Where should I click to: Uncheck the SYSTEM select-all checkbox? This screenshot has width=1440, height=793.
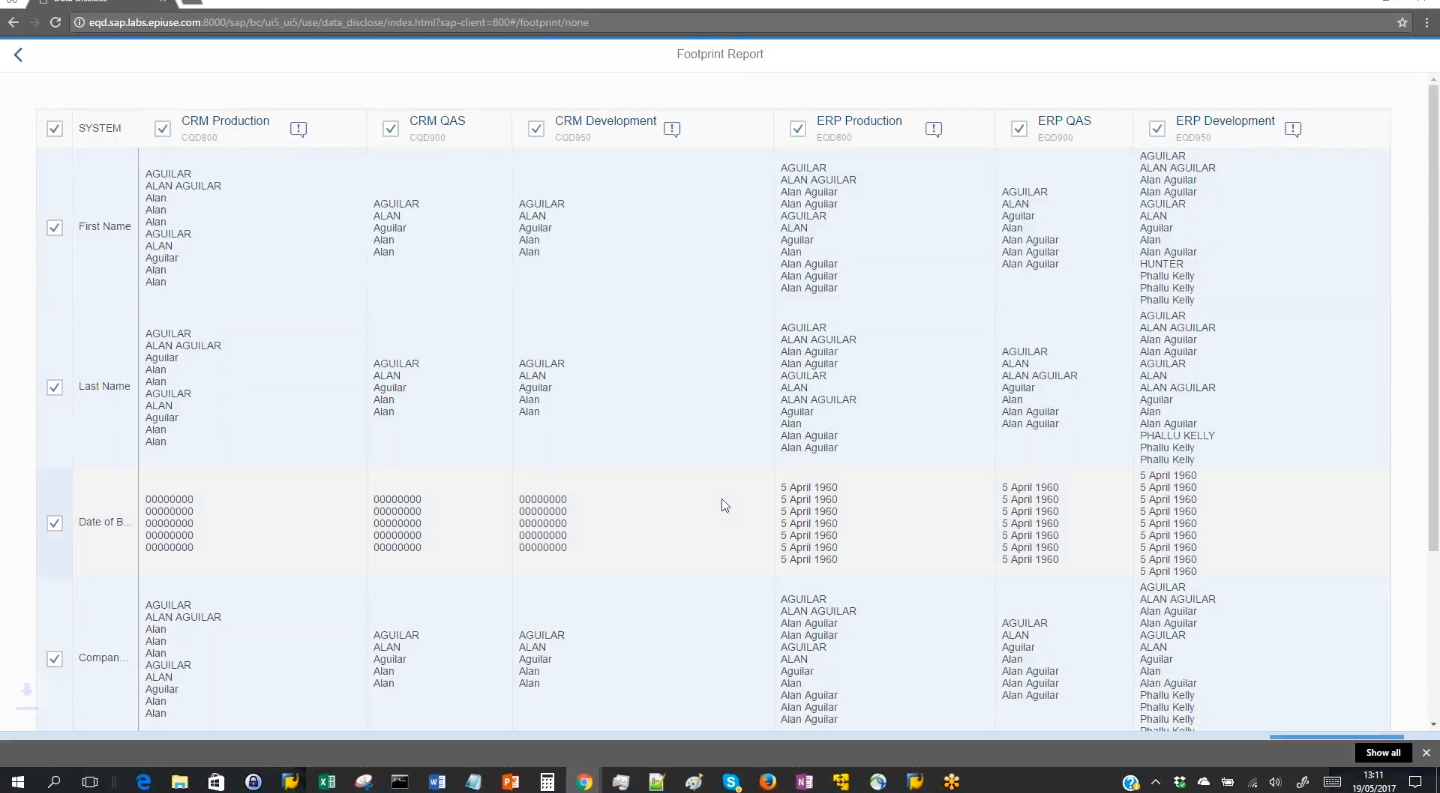click(55, 129)
